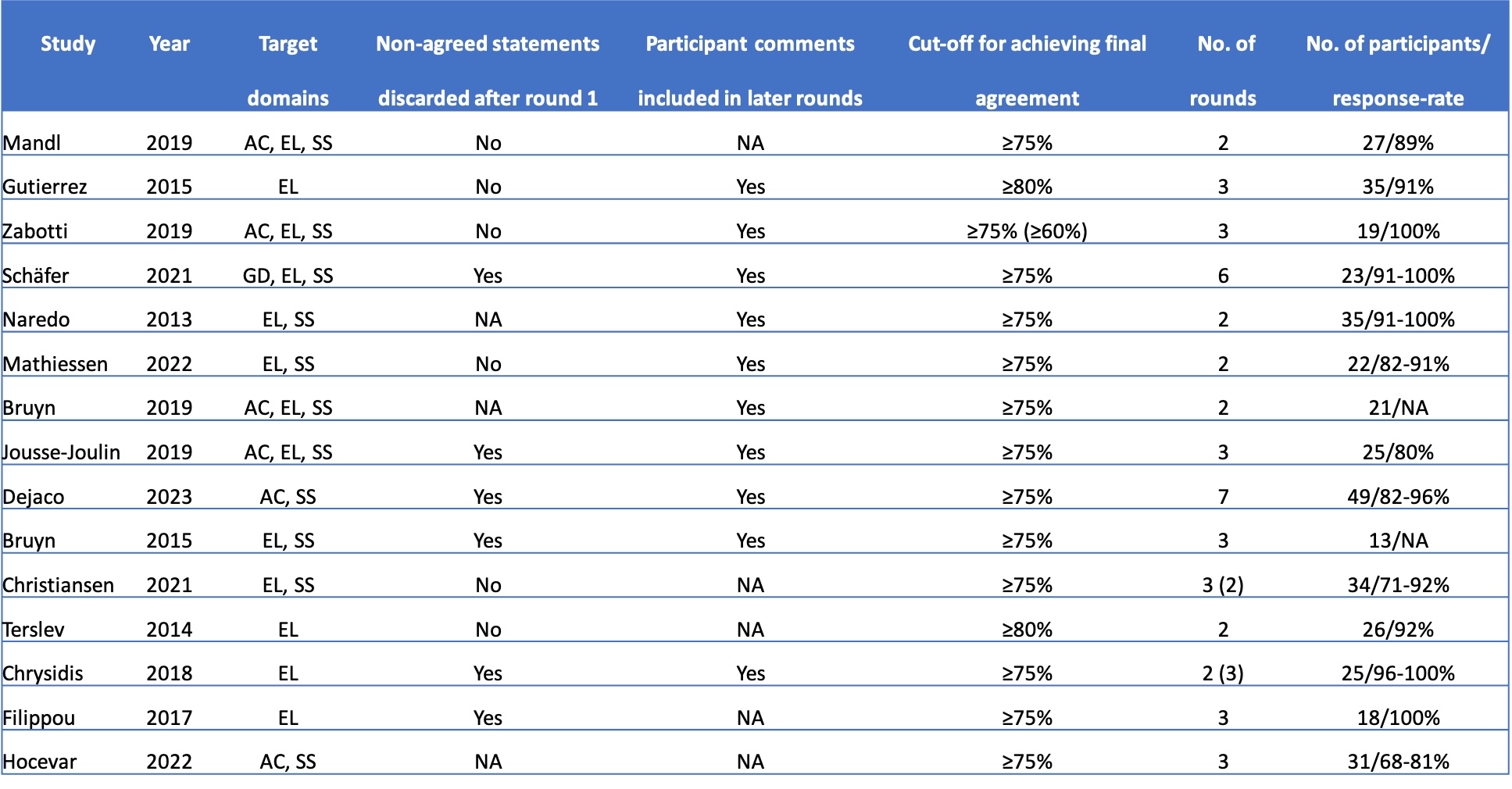Click the Target domains column header
The image size is (1512, 789).
(x=288, y=70)
